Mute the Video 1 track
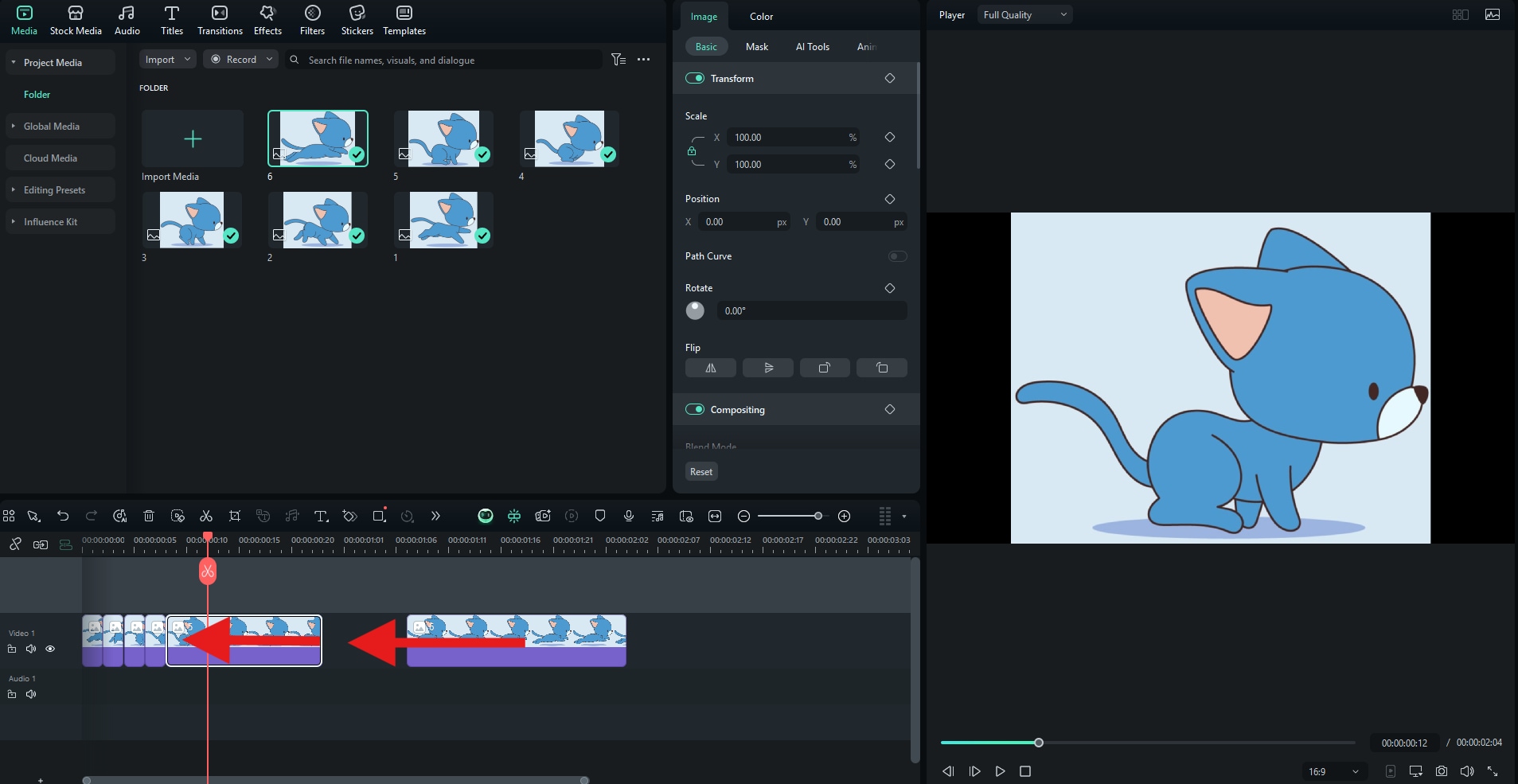This screenshot has height=784, width=1518. point(31,649)
